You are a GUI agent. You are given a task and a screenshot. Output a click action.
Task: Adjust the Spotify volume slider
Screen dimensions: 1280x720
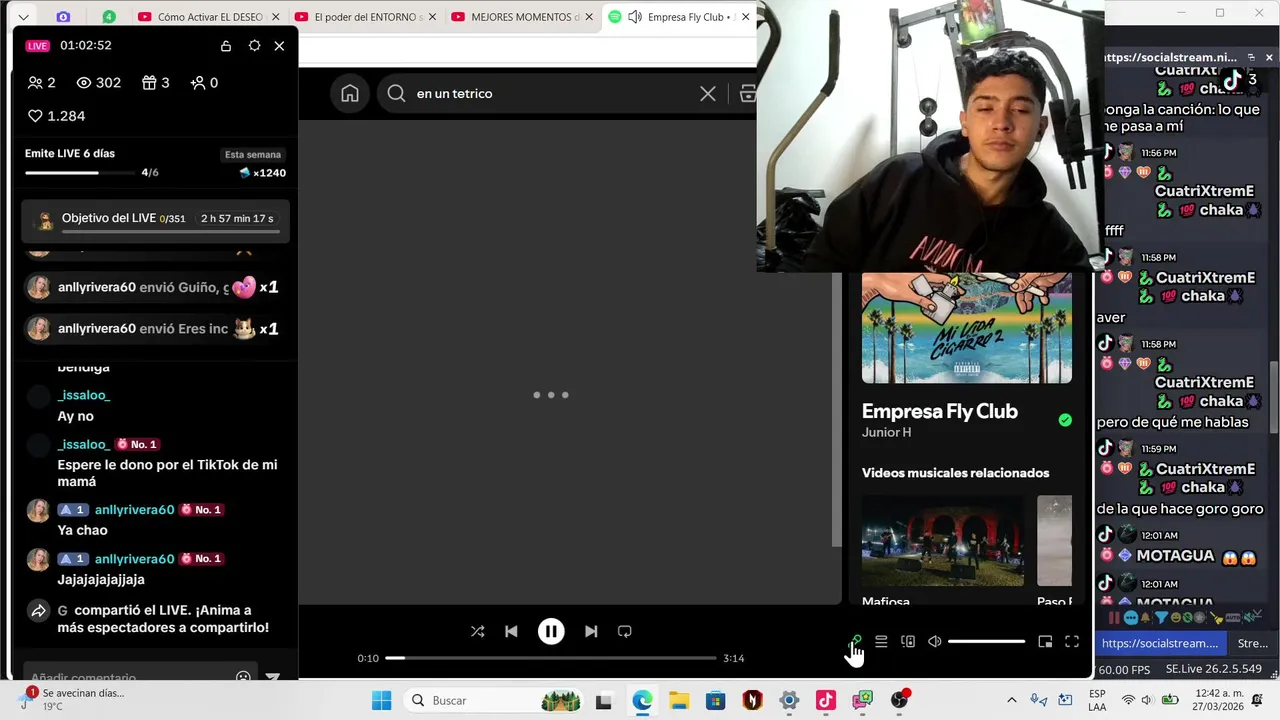pyautogui.click(x=986, y=642)
